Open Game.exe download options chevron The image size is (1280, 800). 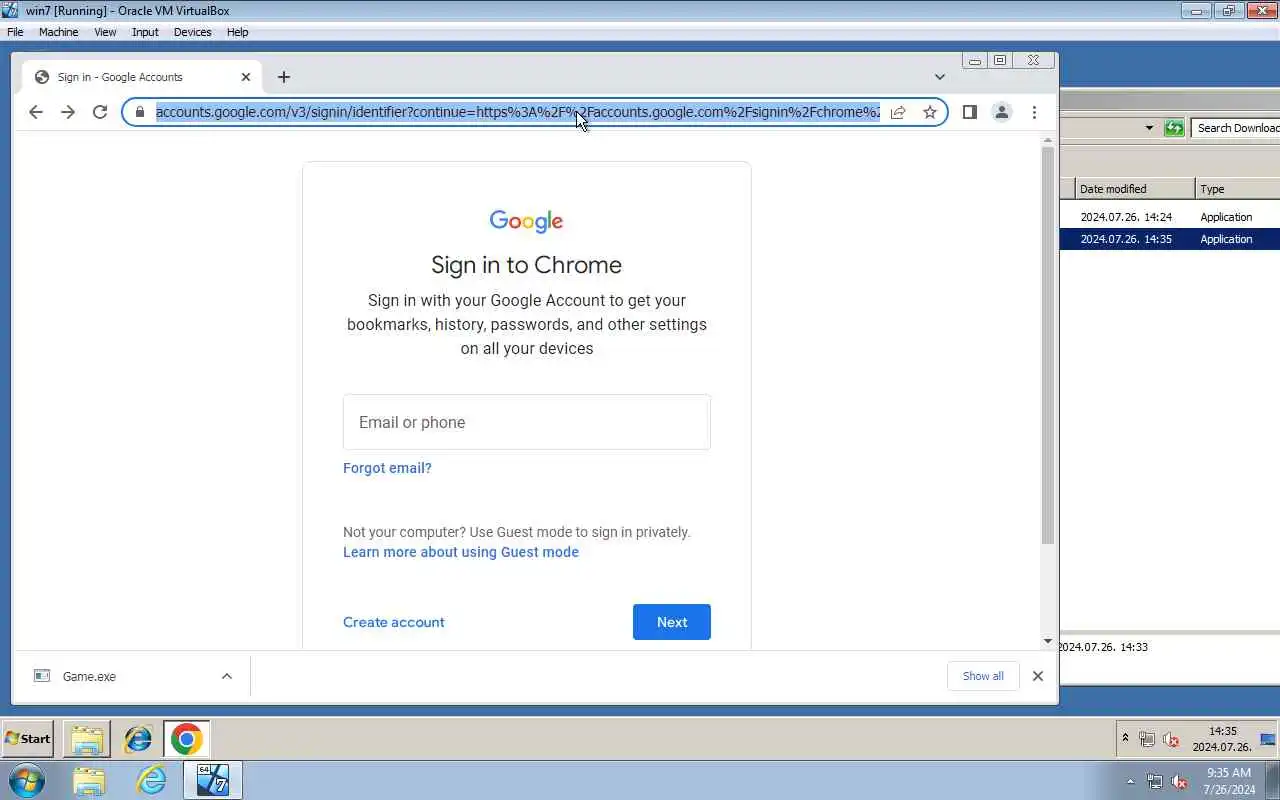point(227,676)
